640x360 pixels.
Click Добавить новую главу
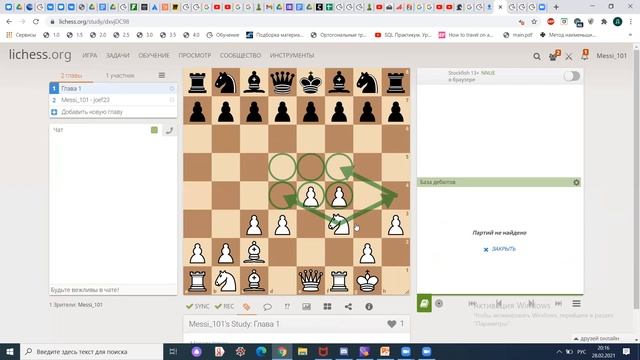click(113, 112)
